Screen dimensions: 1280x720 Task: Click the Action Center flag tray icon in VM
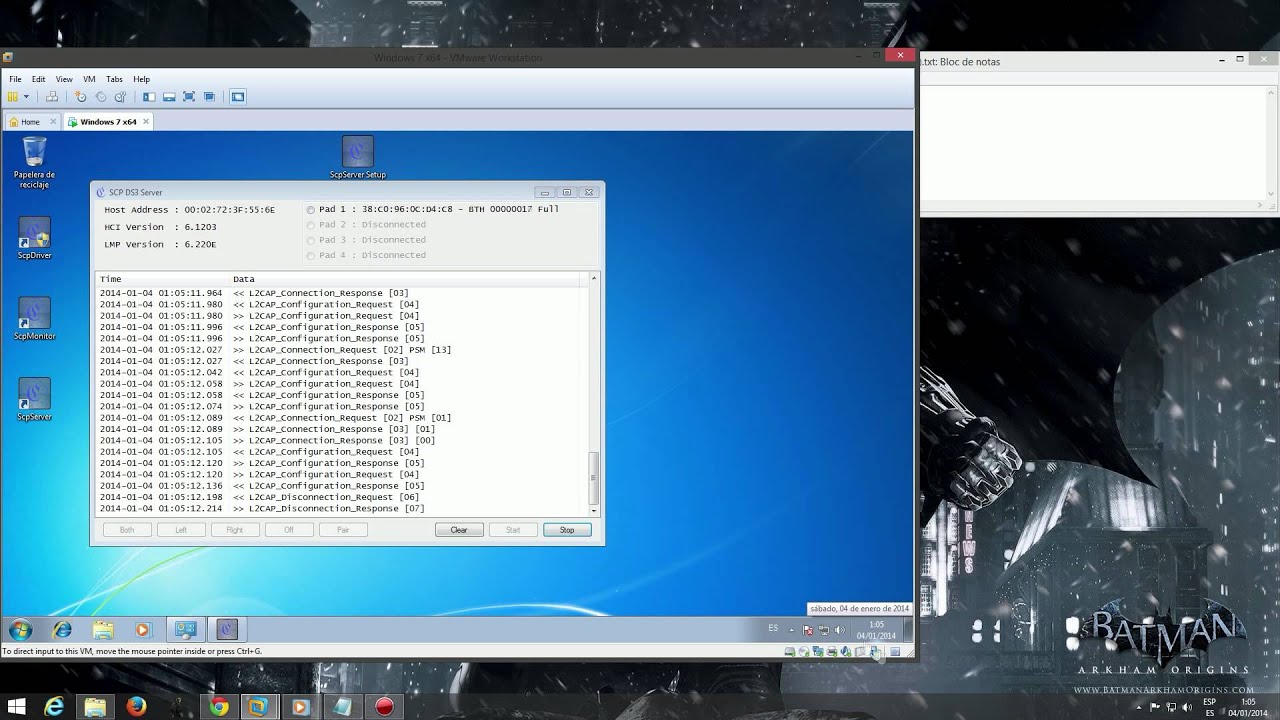(x=808, y=630)
